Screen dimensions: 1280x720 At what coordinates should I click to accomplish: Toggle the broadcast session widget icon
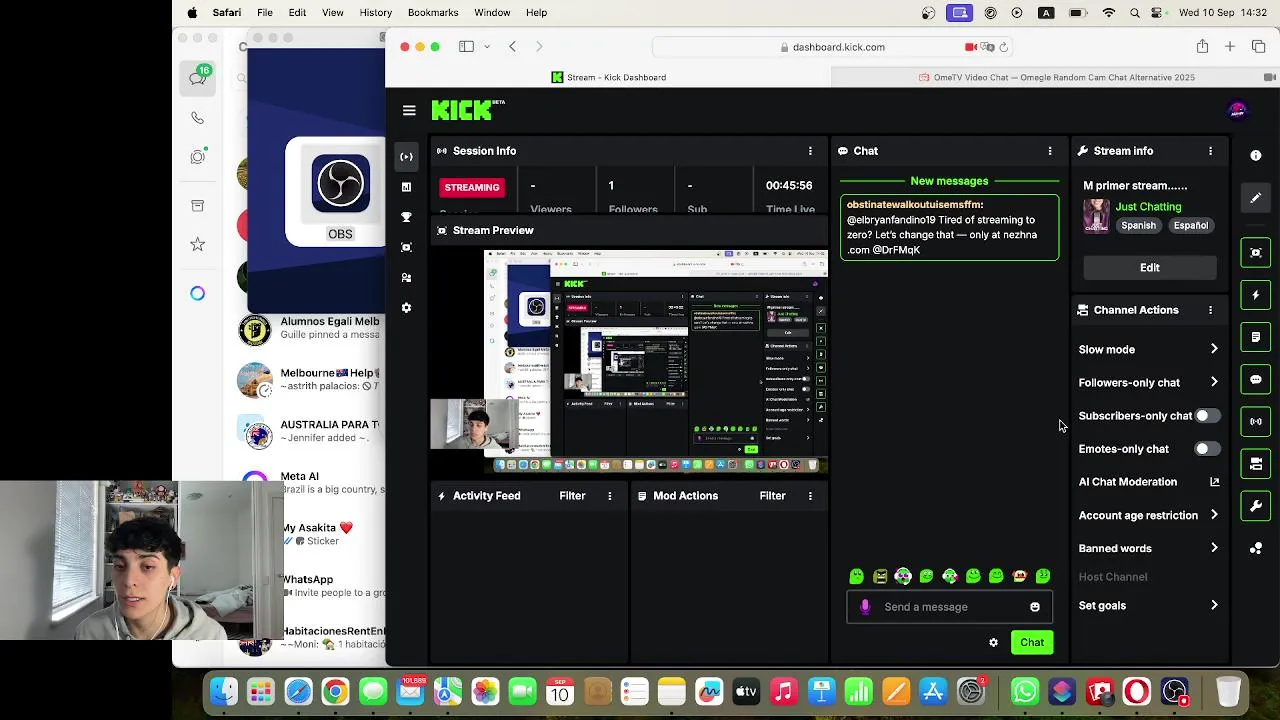pyautogui.click(x=1256, y=422)
